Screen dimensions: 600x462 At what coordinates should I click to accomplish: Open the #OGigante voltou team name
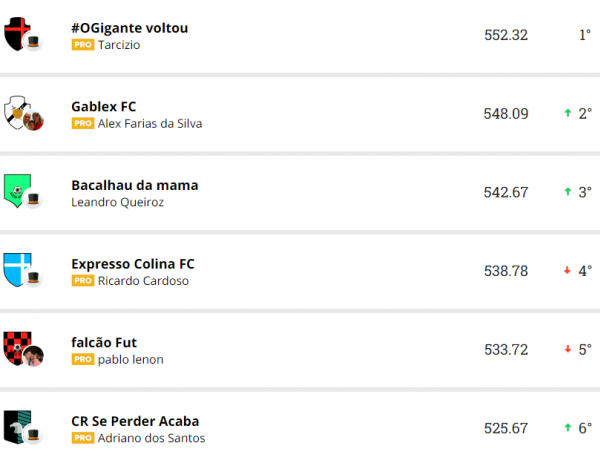click(x=129, y=28)
